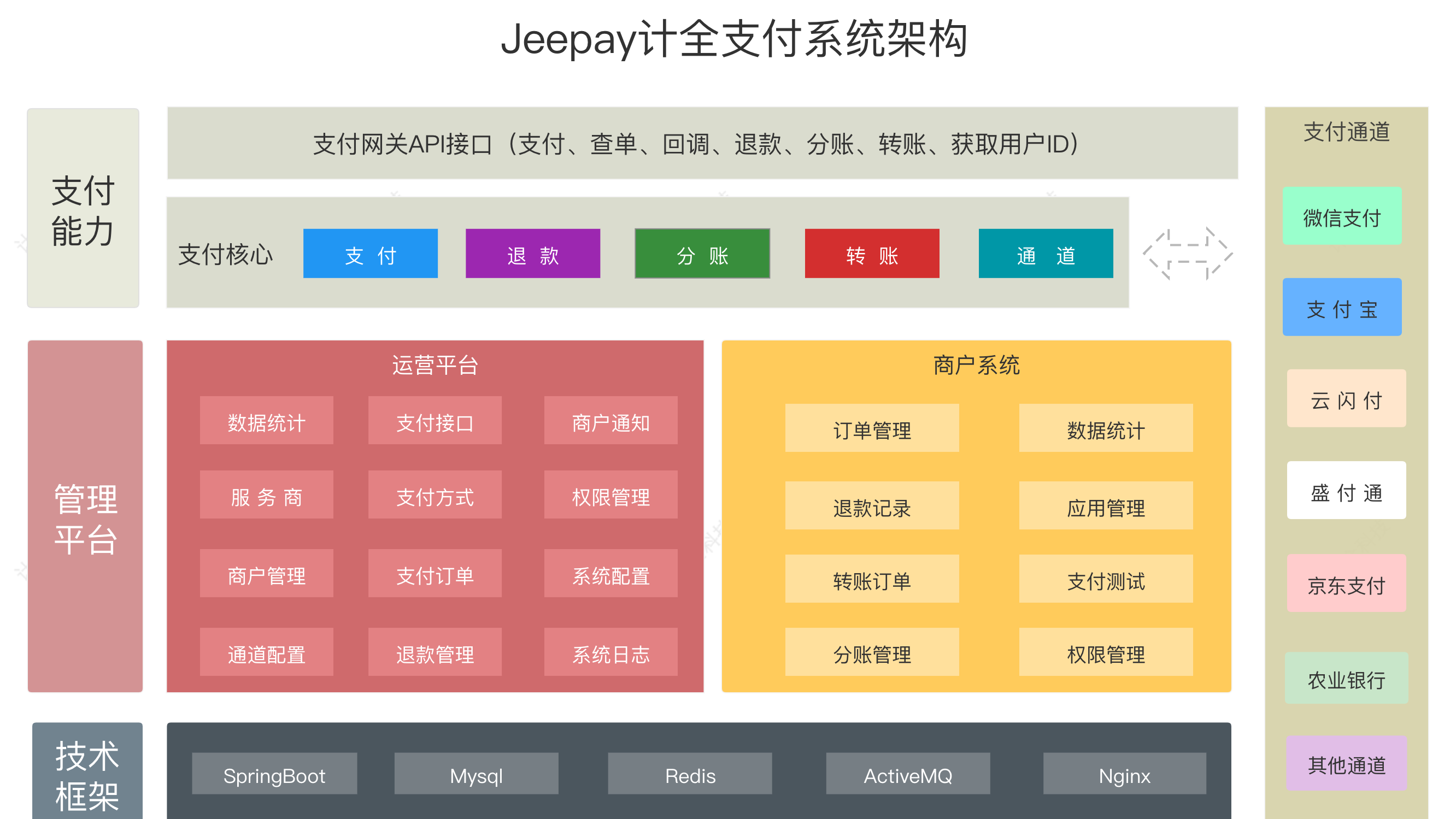Screen dimensions: 1456x819
Task: Click 数据统计 in the 商户系统 panel
Action: [1106, 428]
